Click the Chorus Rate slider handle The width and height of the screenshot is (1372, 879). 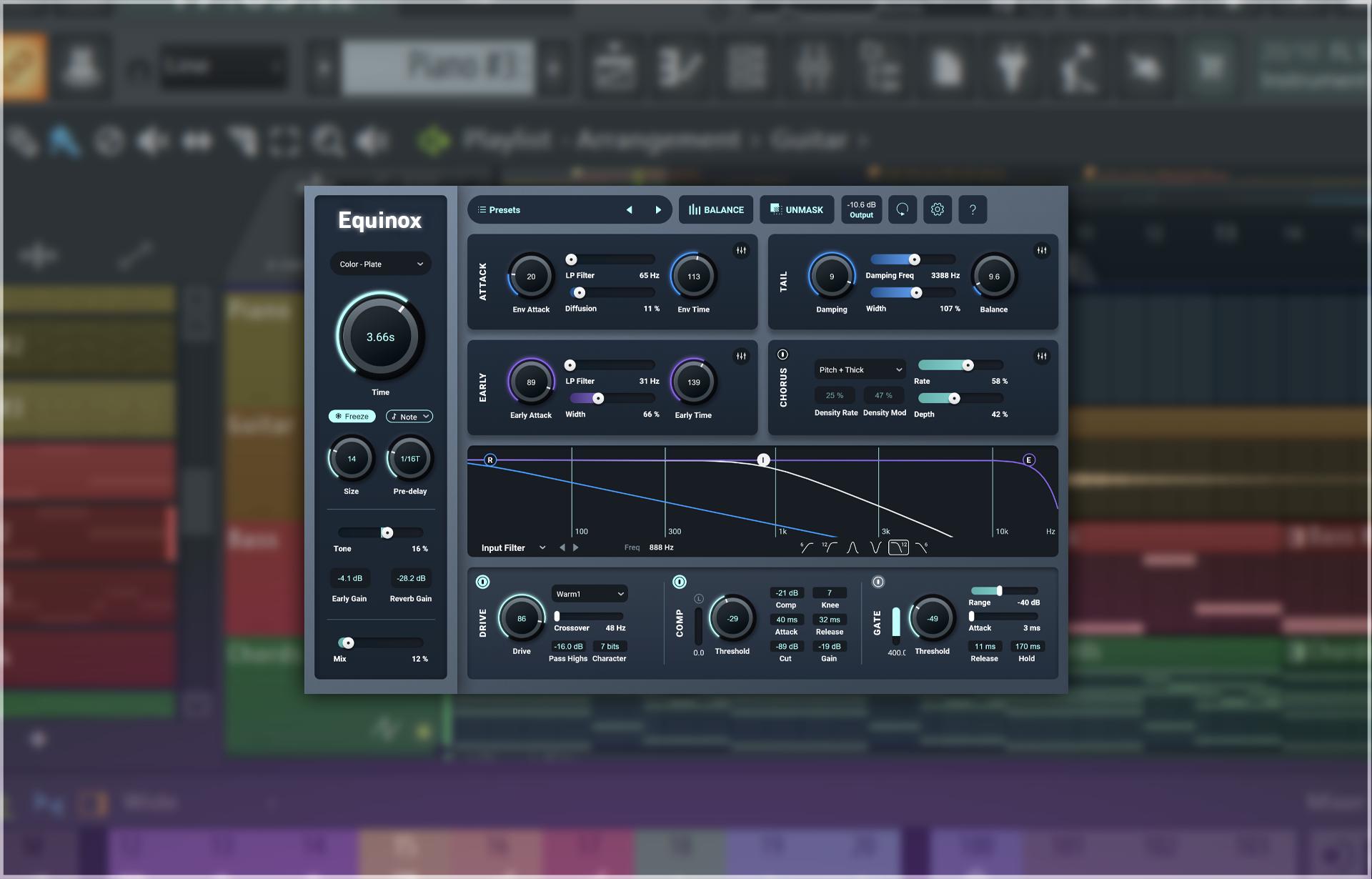click(x=968, y=365)
